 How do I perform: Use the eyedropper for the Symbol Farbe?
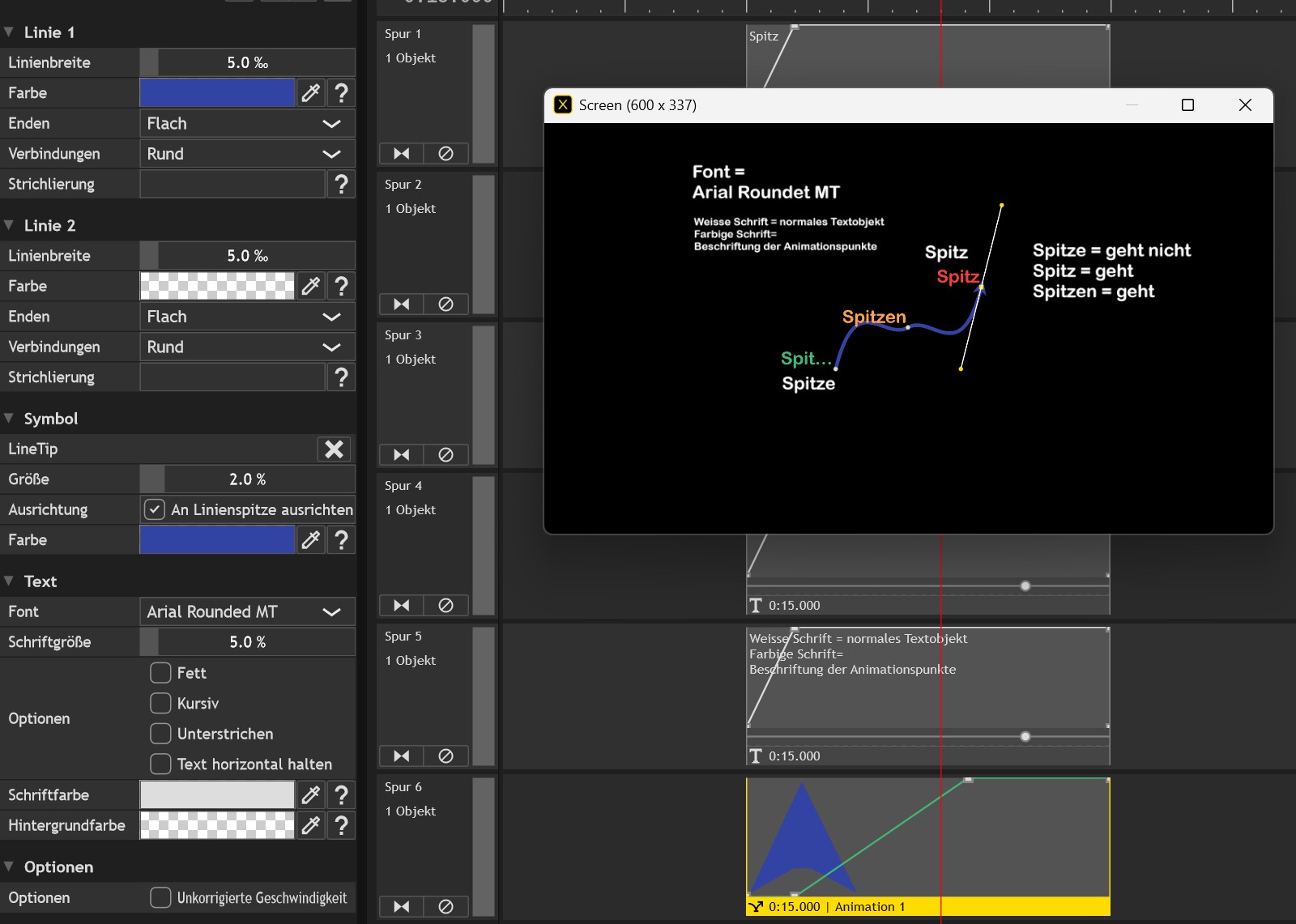coord(311,540)
